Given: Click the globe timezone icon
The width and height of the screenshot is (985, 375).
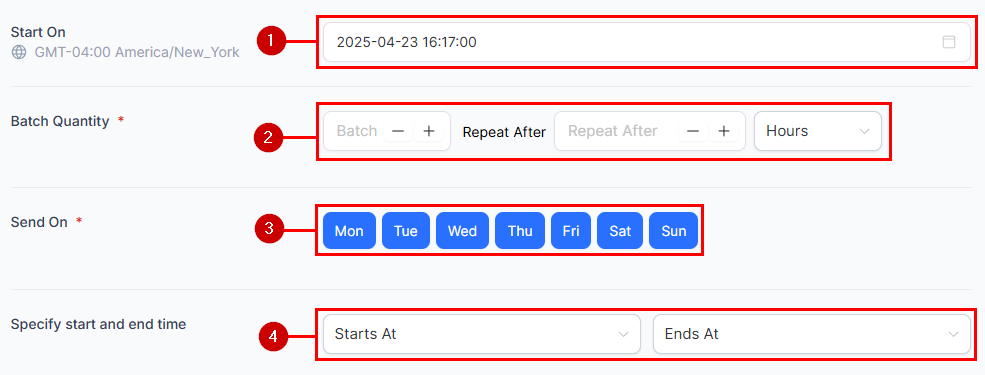Looking at the screenshot, I should [19, 52].
